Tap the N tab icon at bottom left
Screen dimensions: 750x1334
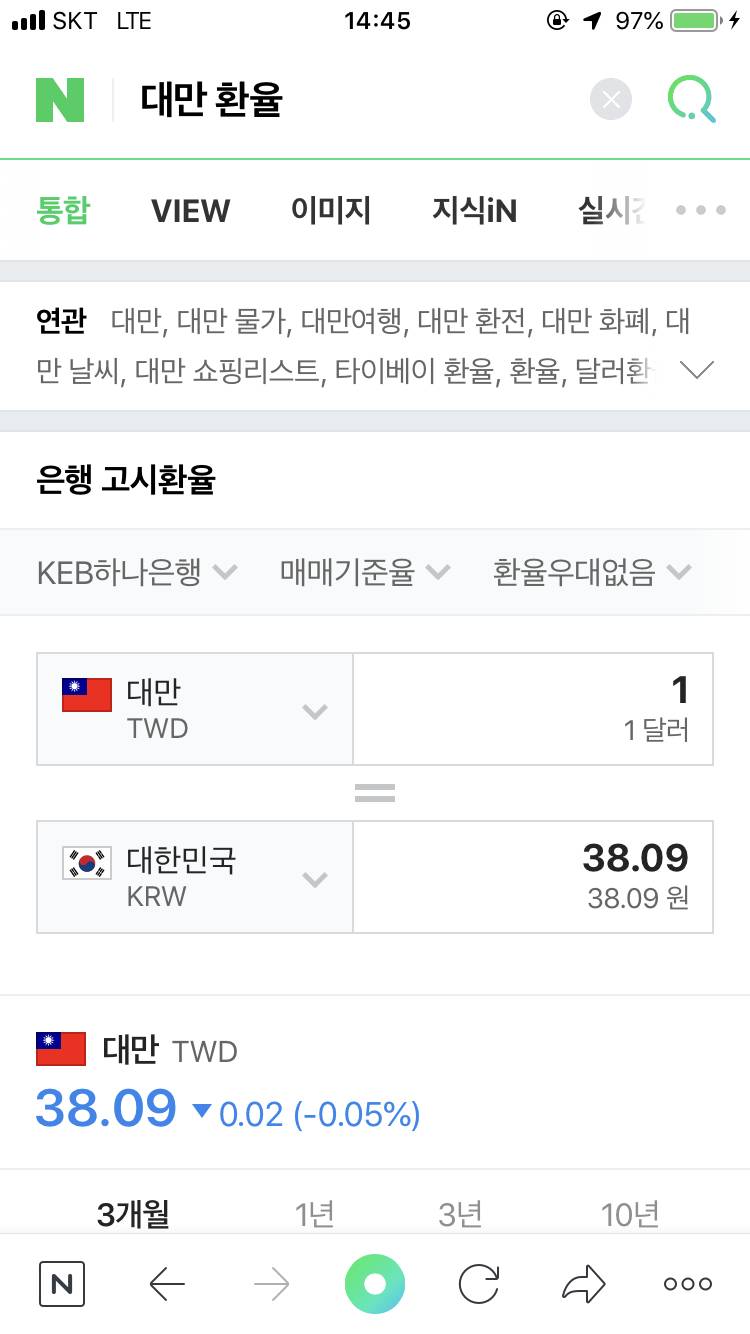coord(61,1283)
